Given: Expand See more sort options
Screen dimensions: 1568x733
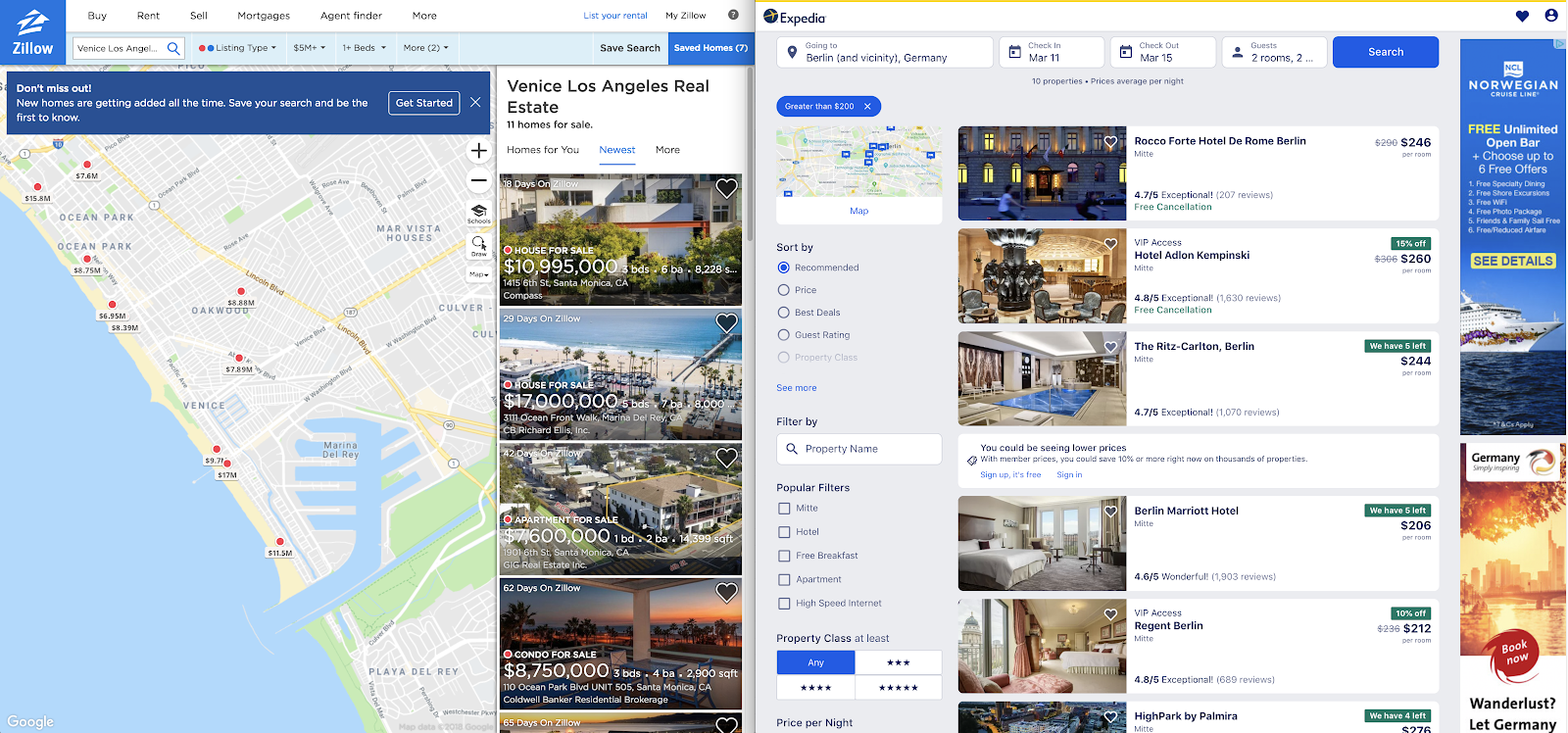Looking at the screenshot, I should [797, 388].
